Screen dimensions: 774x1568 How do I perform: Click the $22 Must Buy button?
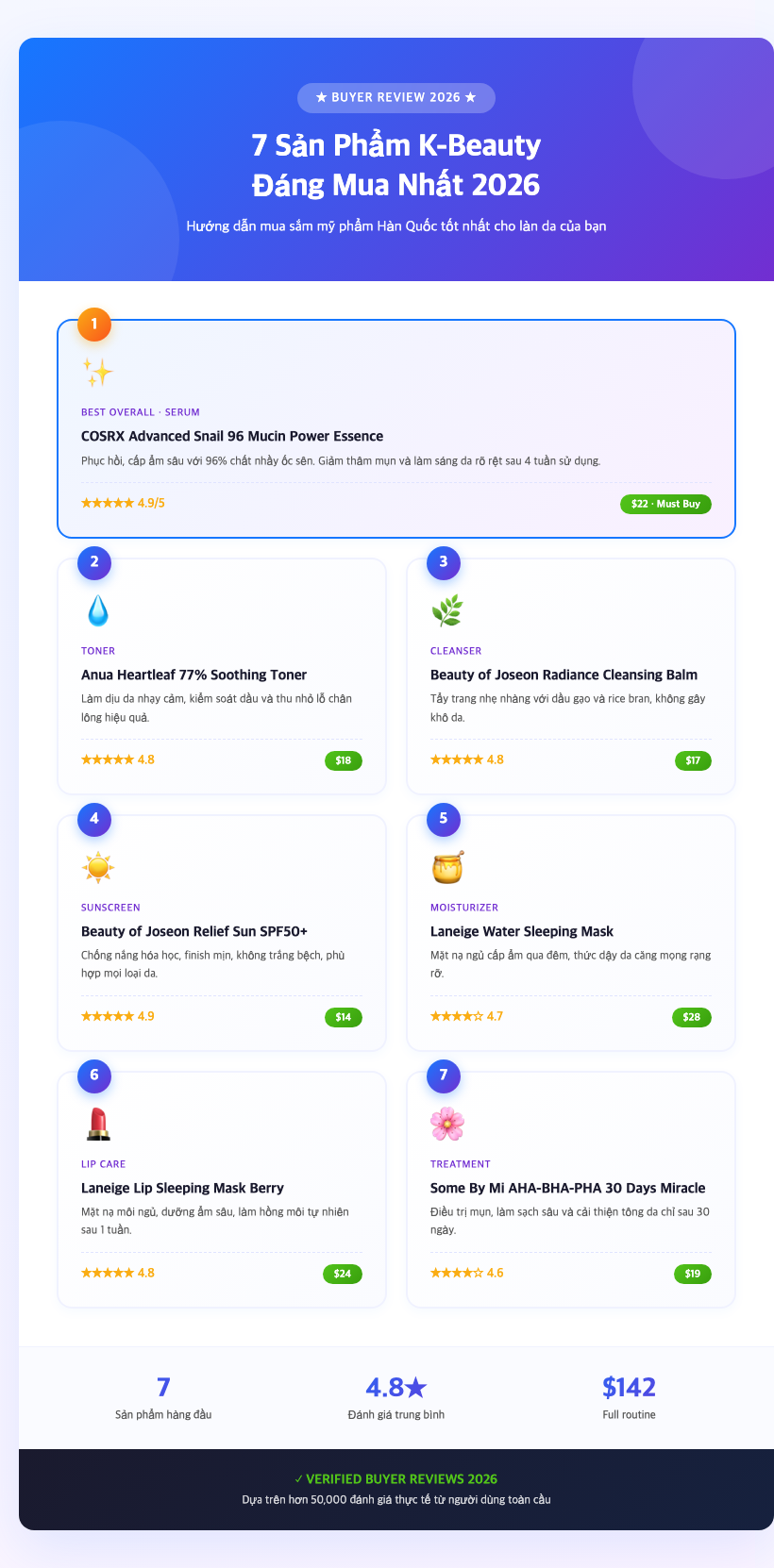click(x=665, y=504)
